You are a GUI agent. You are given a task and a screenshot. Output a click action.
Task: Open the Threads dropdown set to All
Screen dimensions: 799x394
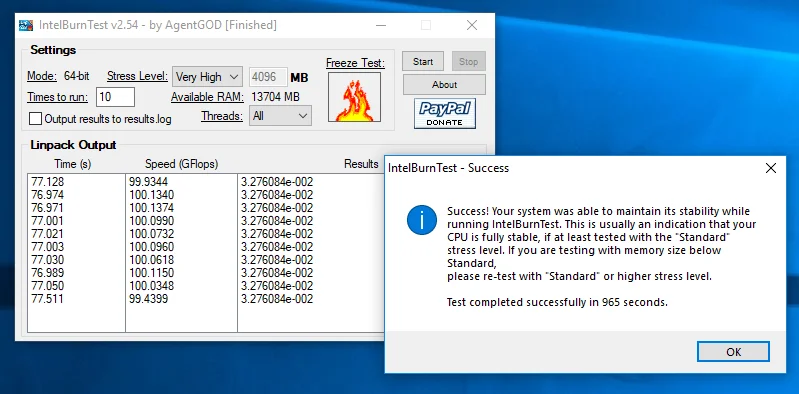pyautogui.click(x=280, y=116)
